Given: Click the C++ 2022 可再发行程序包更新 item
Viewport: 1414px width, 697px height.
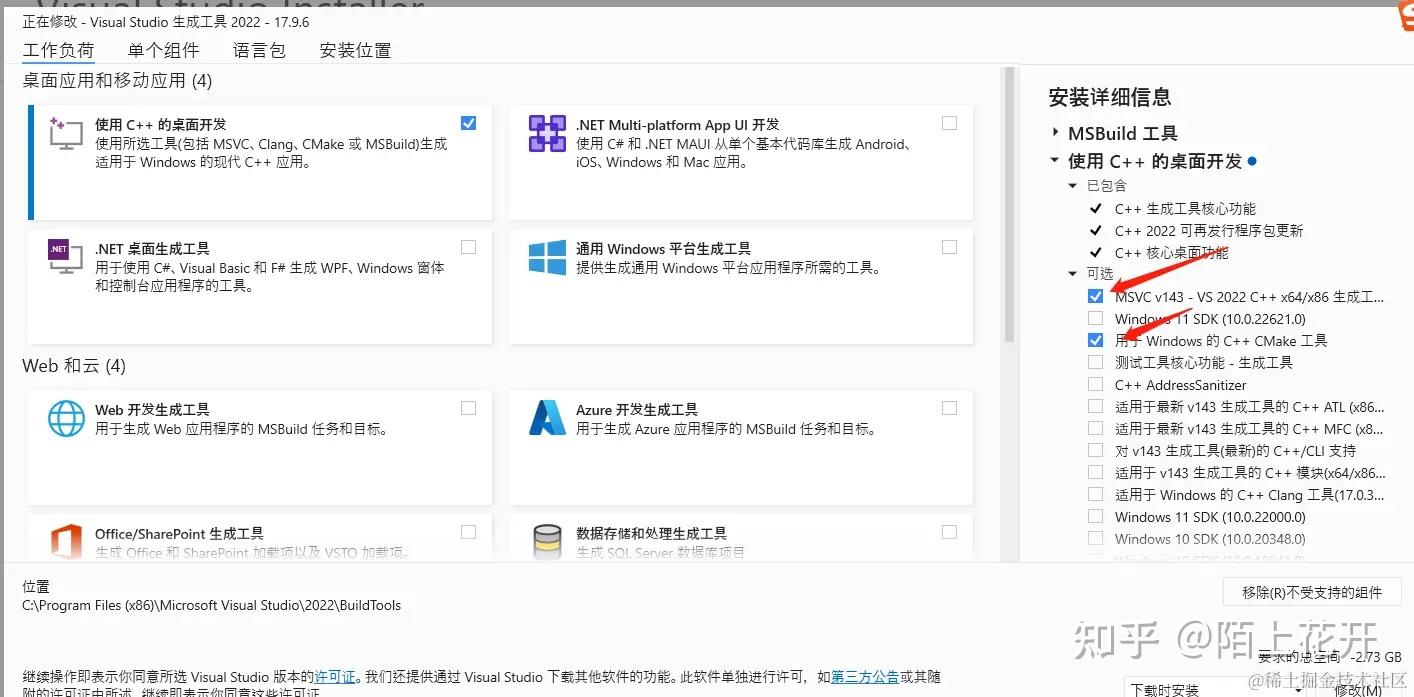Looking at the screenshot, I should (x=1209, y=231).
